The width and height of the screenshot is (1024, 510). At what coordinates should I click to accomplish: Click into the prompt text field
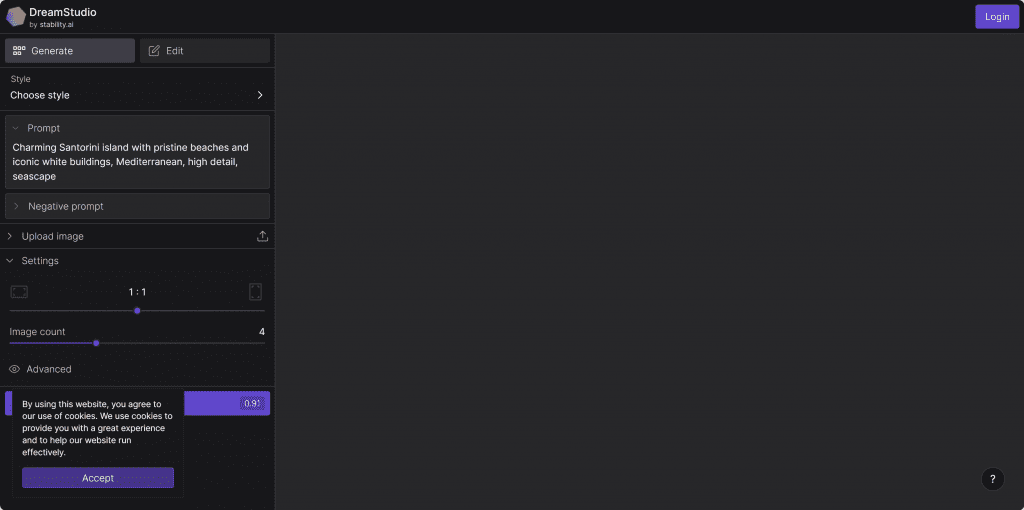(x=137, y=162)
